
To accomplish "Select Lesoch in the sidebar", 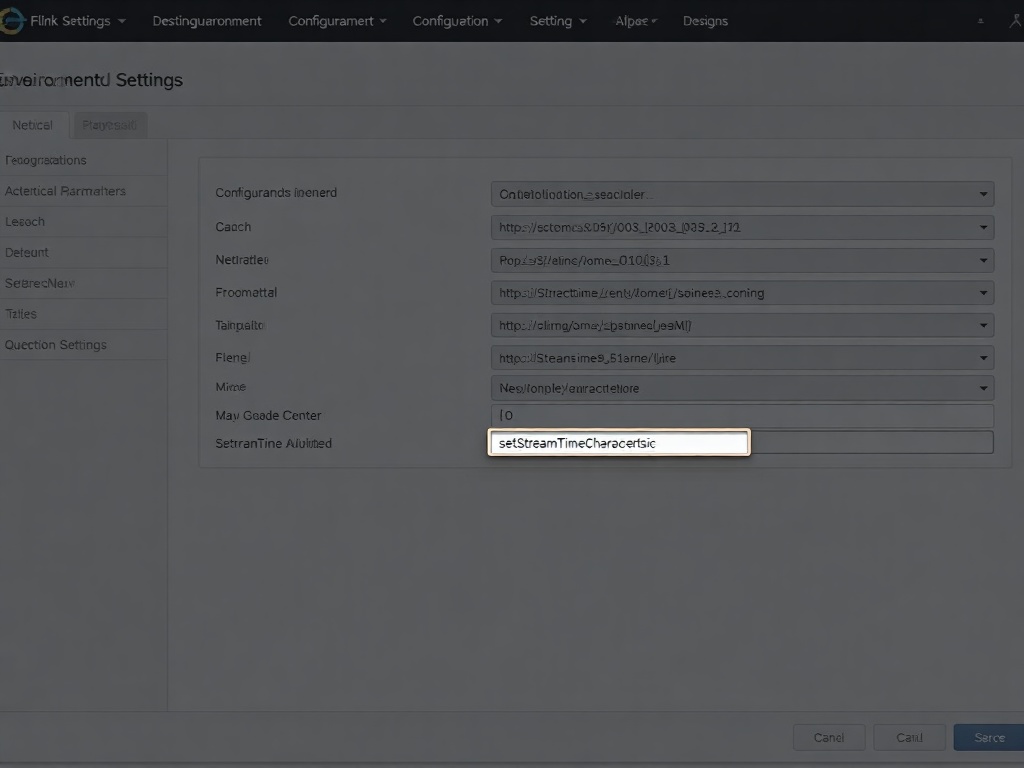I will click(84, 221).
